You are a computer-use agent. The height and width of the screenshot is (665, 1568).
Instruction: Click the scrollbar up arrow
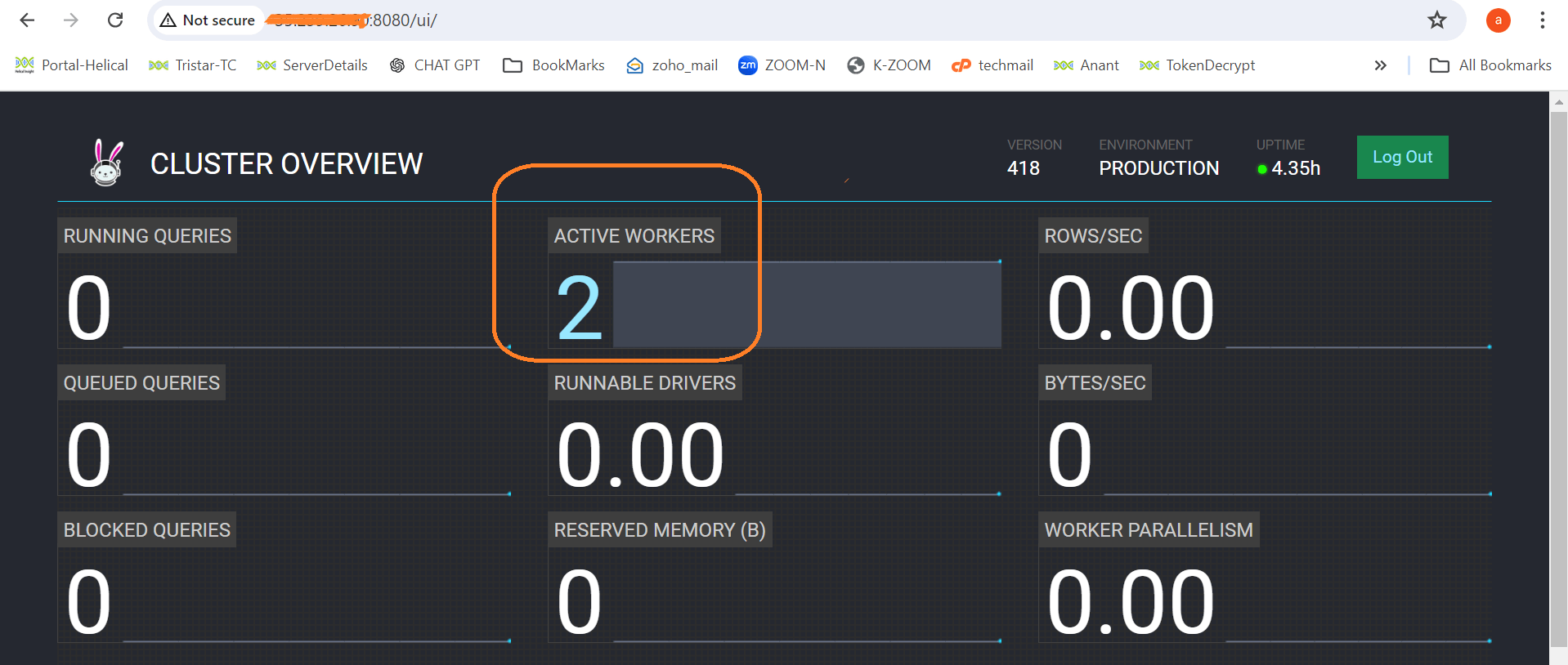coord(1558,102)
